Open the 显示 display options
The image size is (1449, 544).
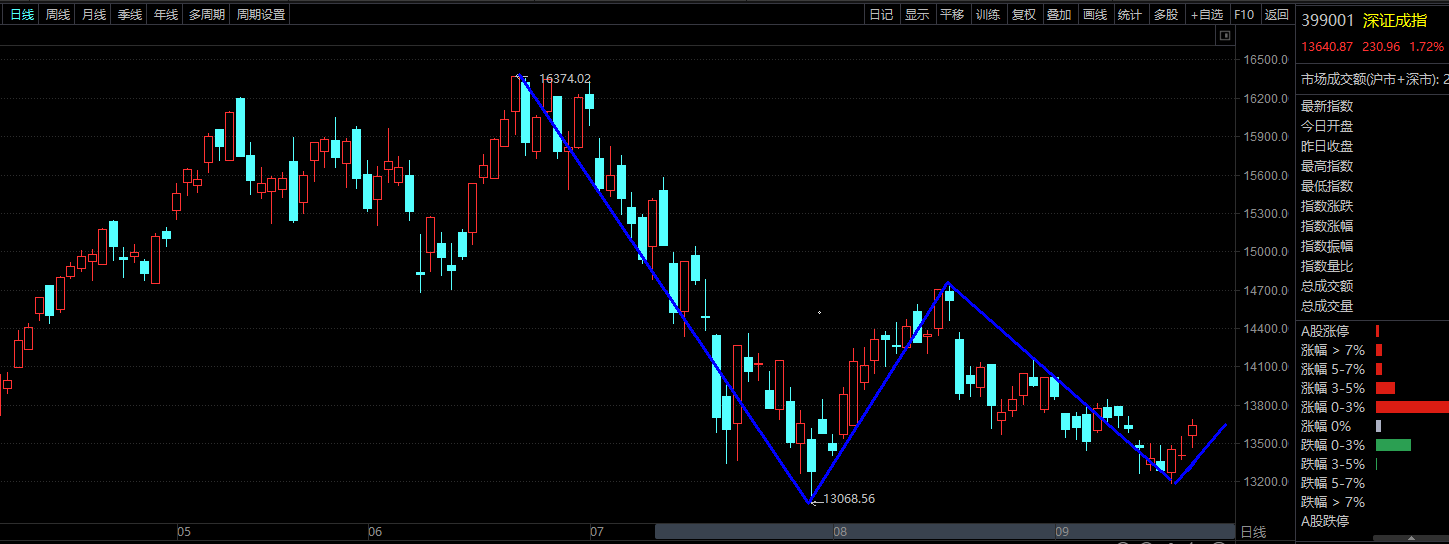[917, 15]
